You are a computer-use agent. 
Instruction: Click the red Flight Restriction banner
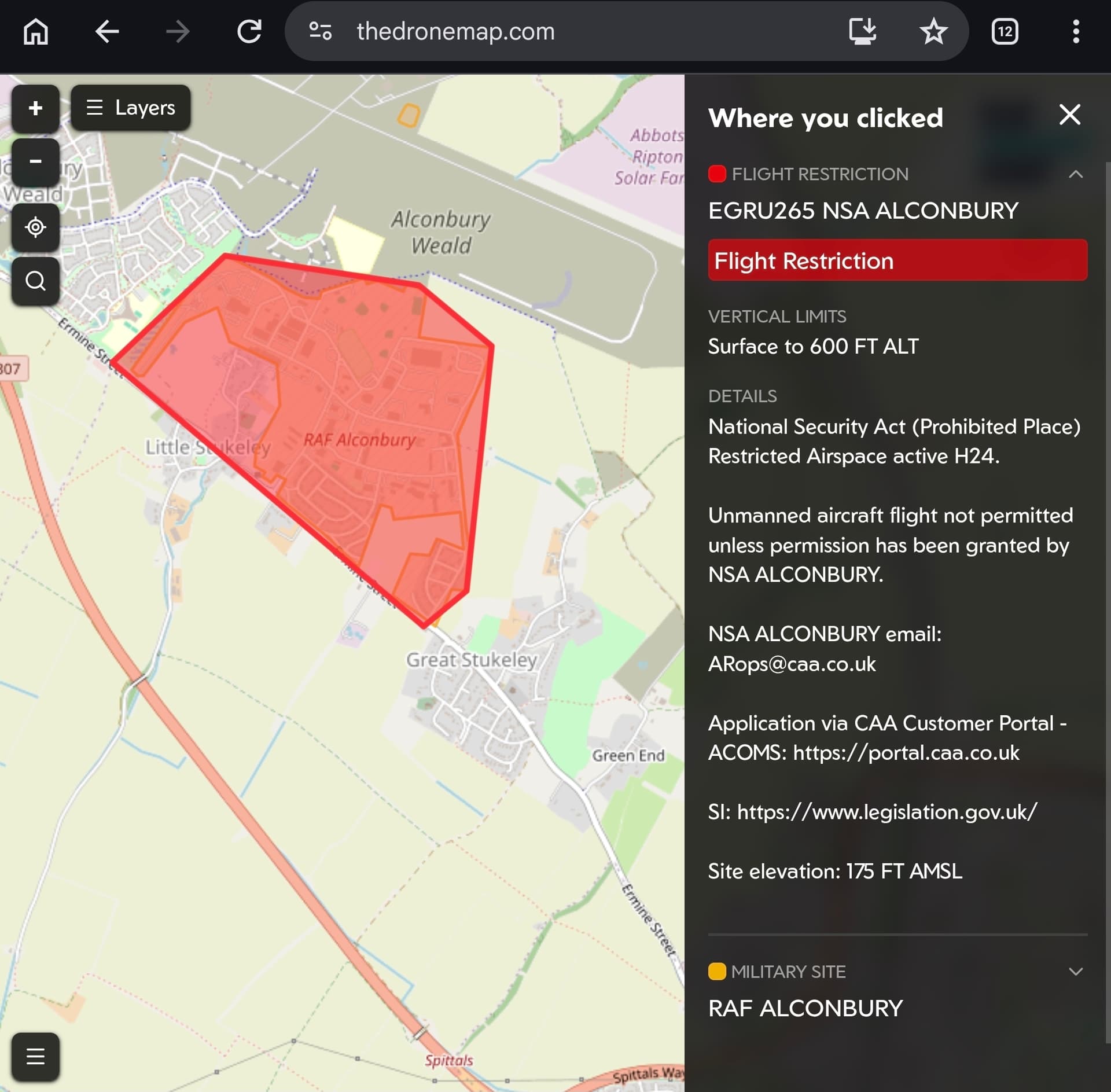(x=897, y=260)
